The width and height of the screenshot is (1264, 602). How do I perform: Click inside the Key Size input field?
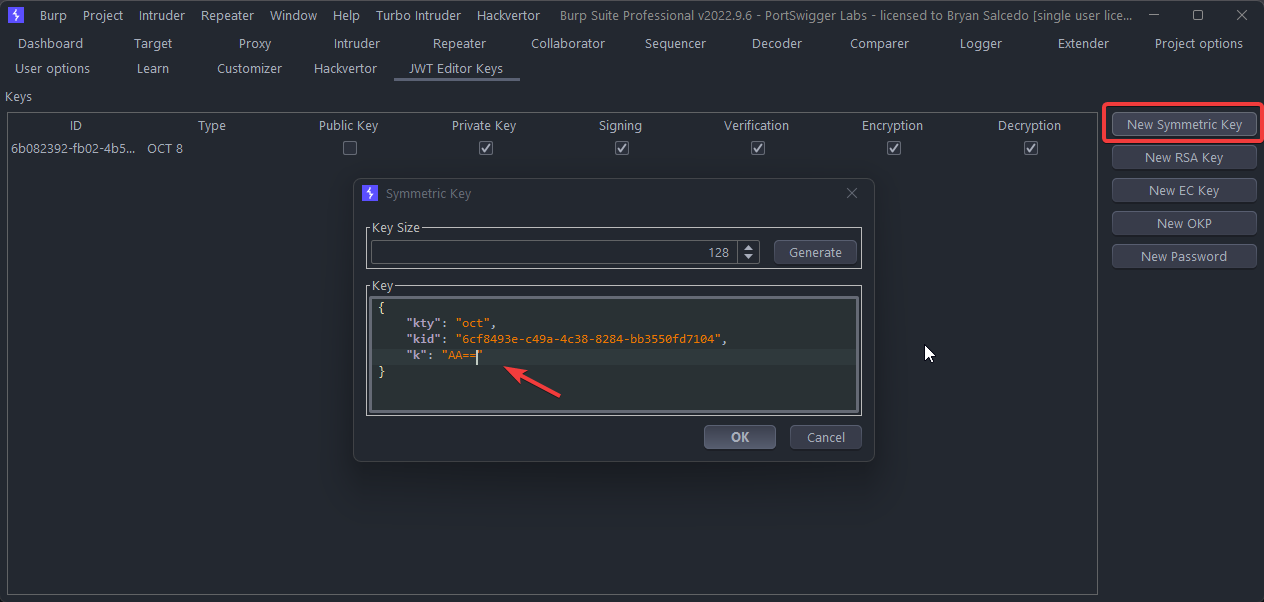pos(552,252)
